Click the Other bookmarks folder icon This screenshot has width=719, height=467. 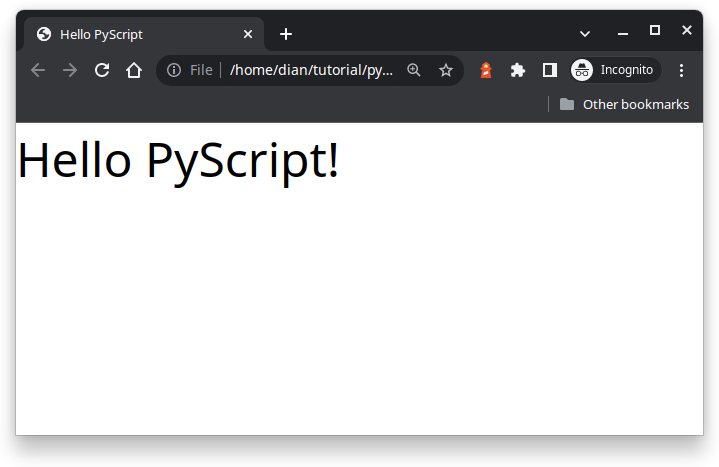click(x=567, y=104)
